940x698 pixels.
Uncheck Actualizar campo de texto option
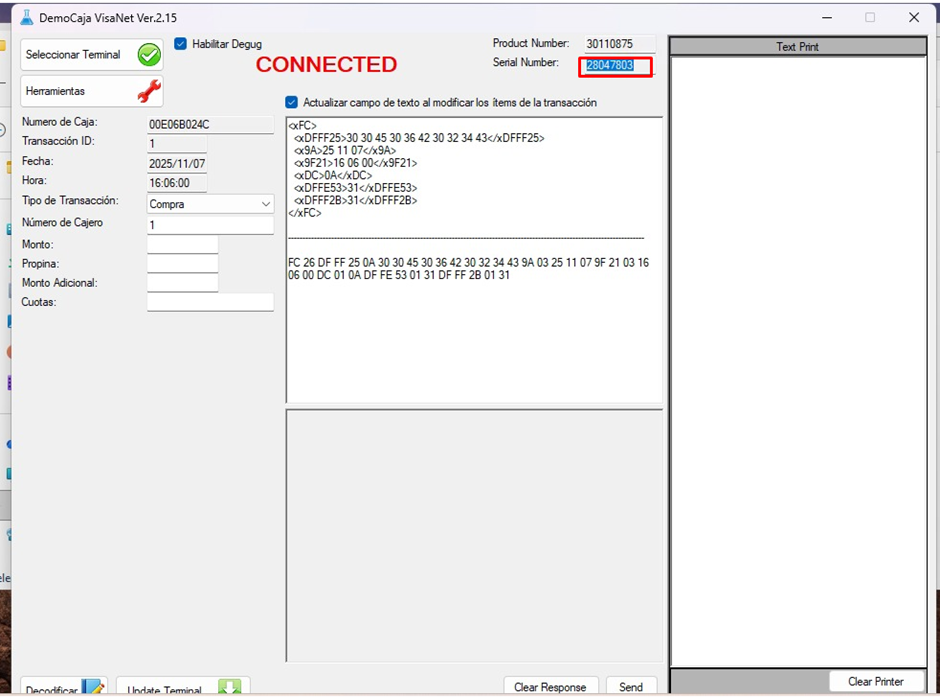292,102
